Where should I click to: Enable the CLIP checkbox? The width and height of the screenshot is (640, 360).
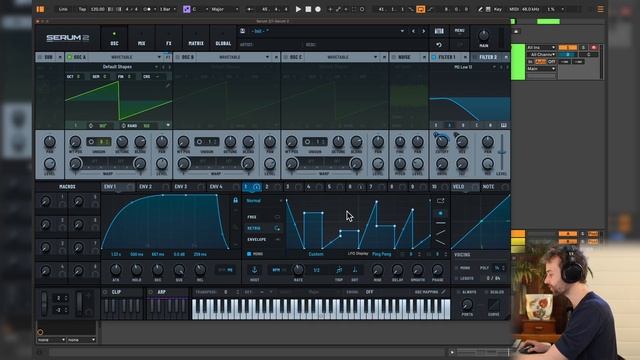click(x=105, y=292)
